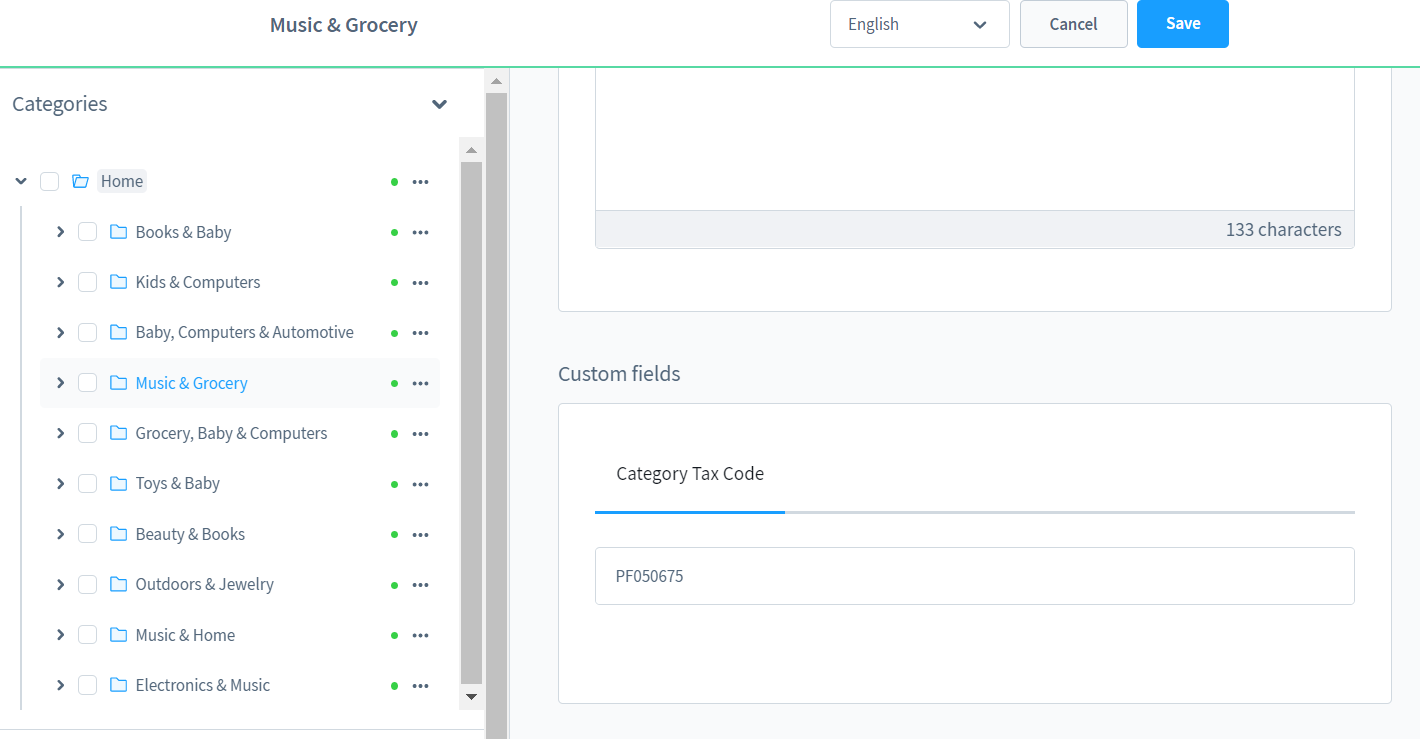Open the three-dot menu for Grocery, Baby & Computers
Image resolution: width=1420 pixels, height=739 pixels.
click(420, 434)
